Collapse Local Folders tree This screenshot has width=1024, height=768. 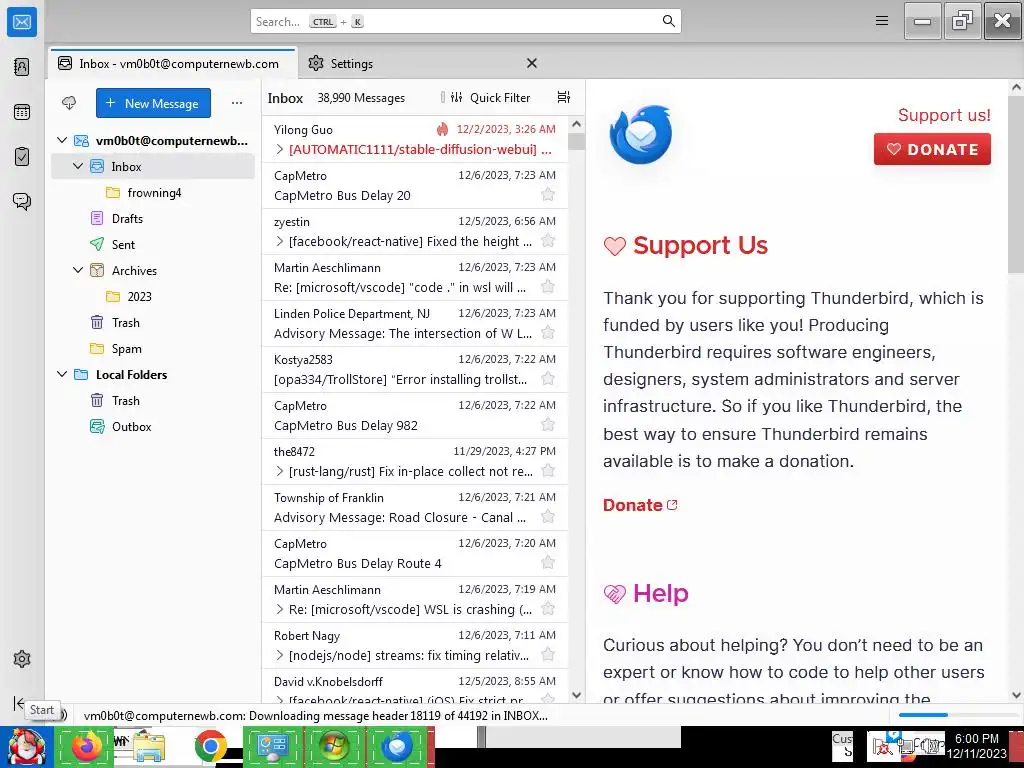[x=62, y=374]
